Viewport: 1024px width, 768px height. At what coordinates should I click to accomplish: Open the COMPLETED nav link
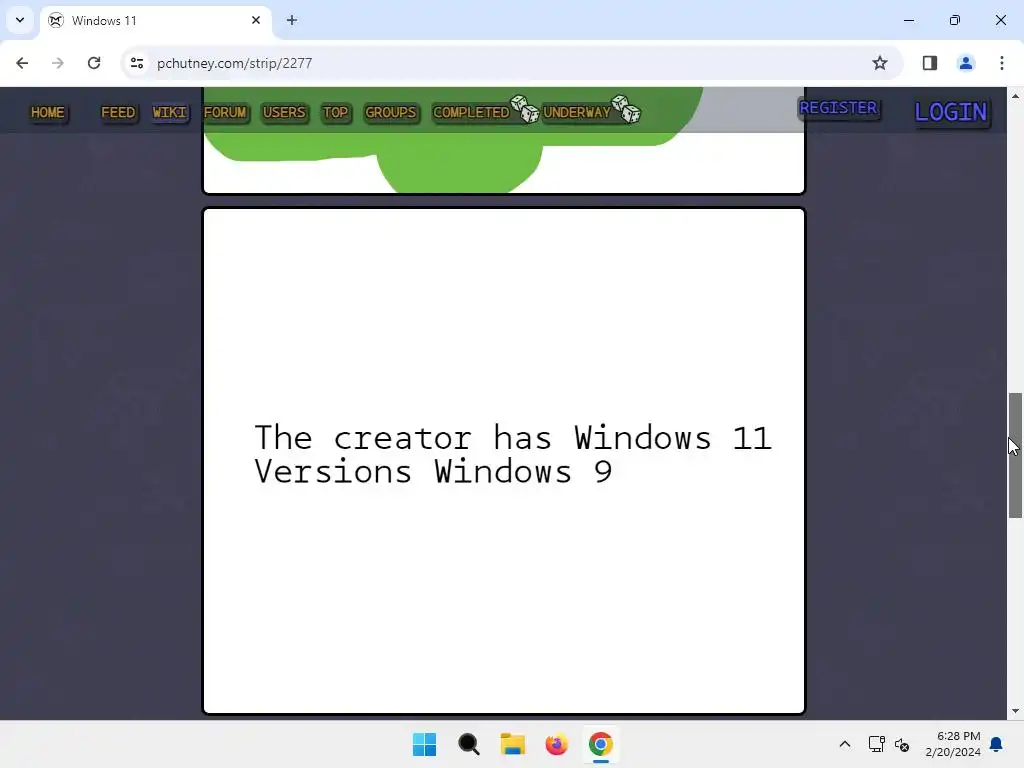point(471,112)
